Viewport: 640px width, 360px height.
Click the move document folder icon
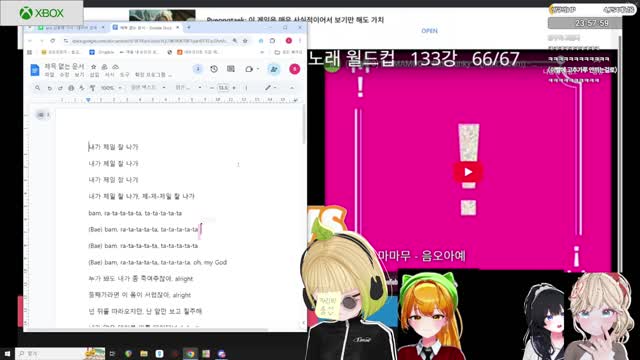point(104,67)
